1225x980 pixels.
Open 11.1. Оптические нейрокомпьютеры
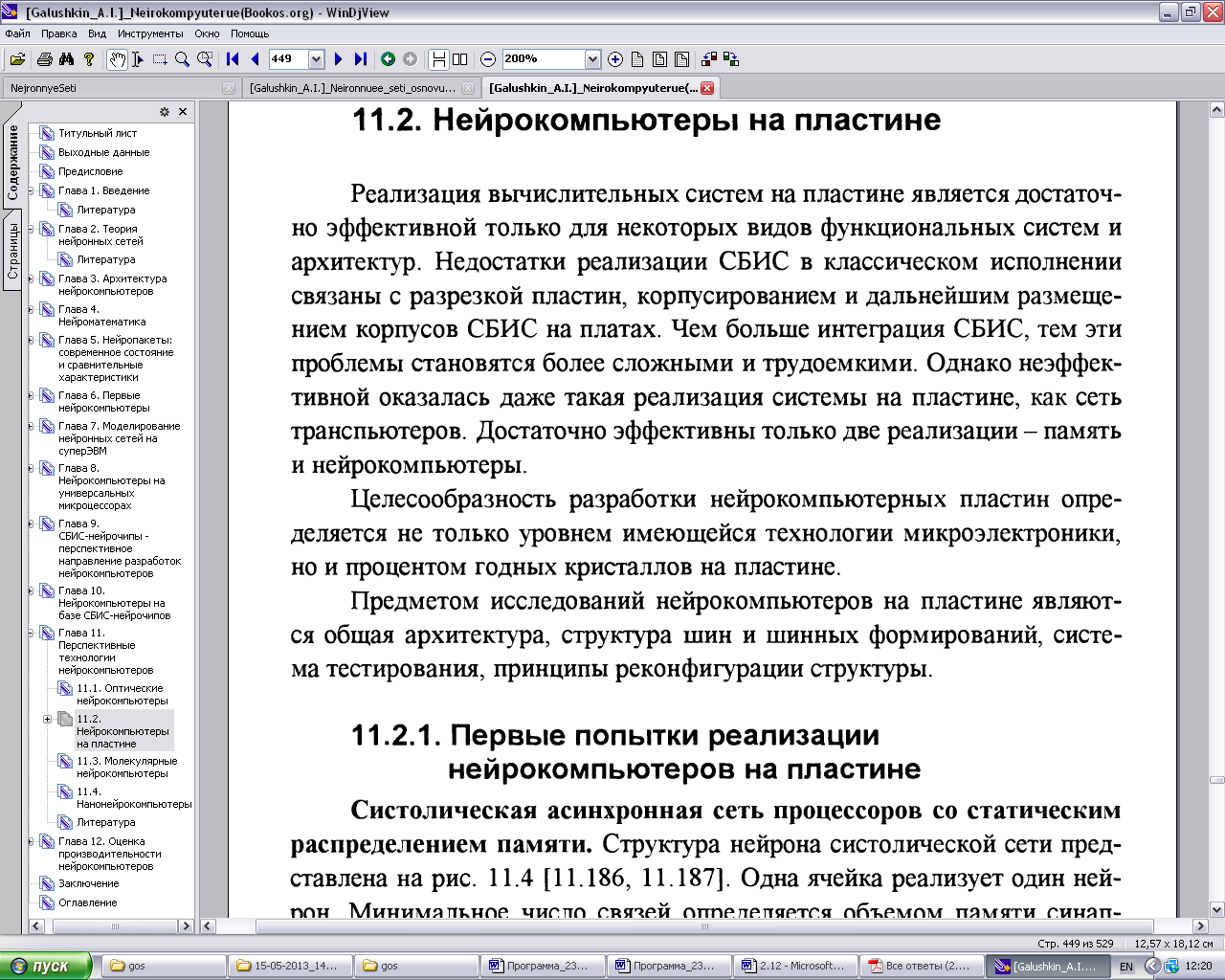(122, 694)
